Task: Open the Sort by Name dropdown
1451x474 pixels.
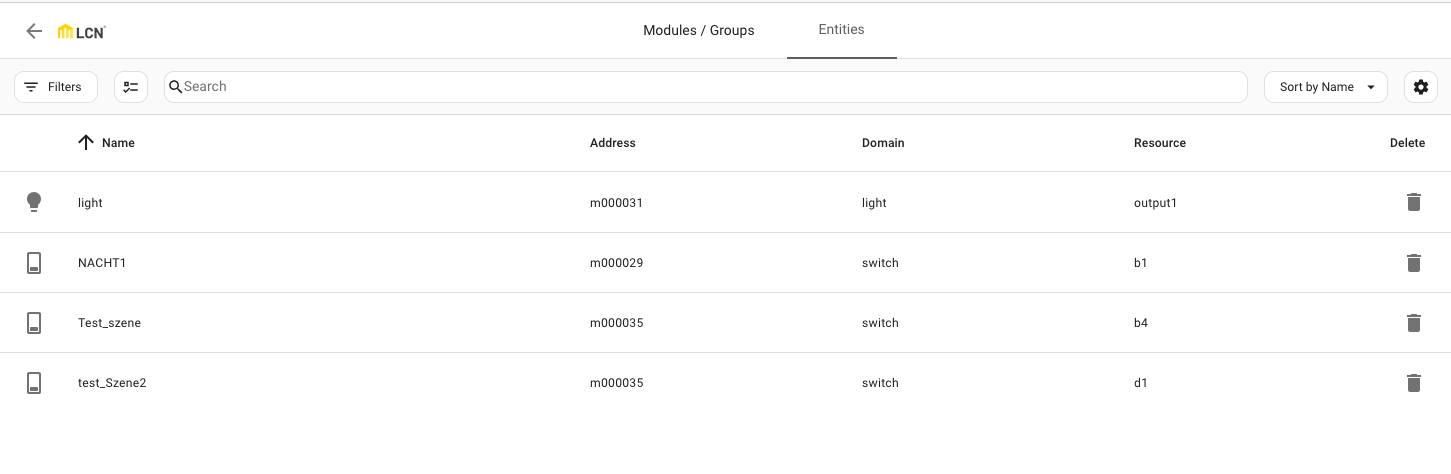Action: coord(1325,87)
